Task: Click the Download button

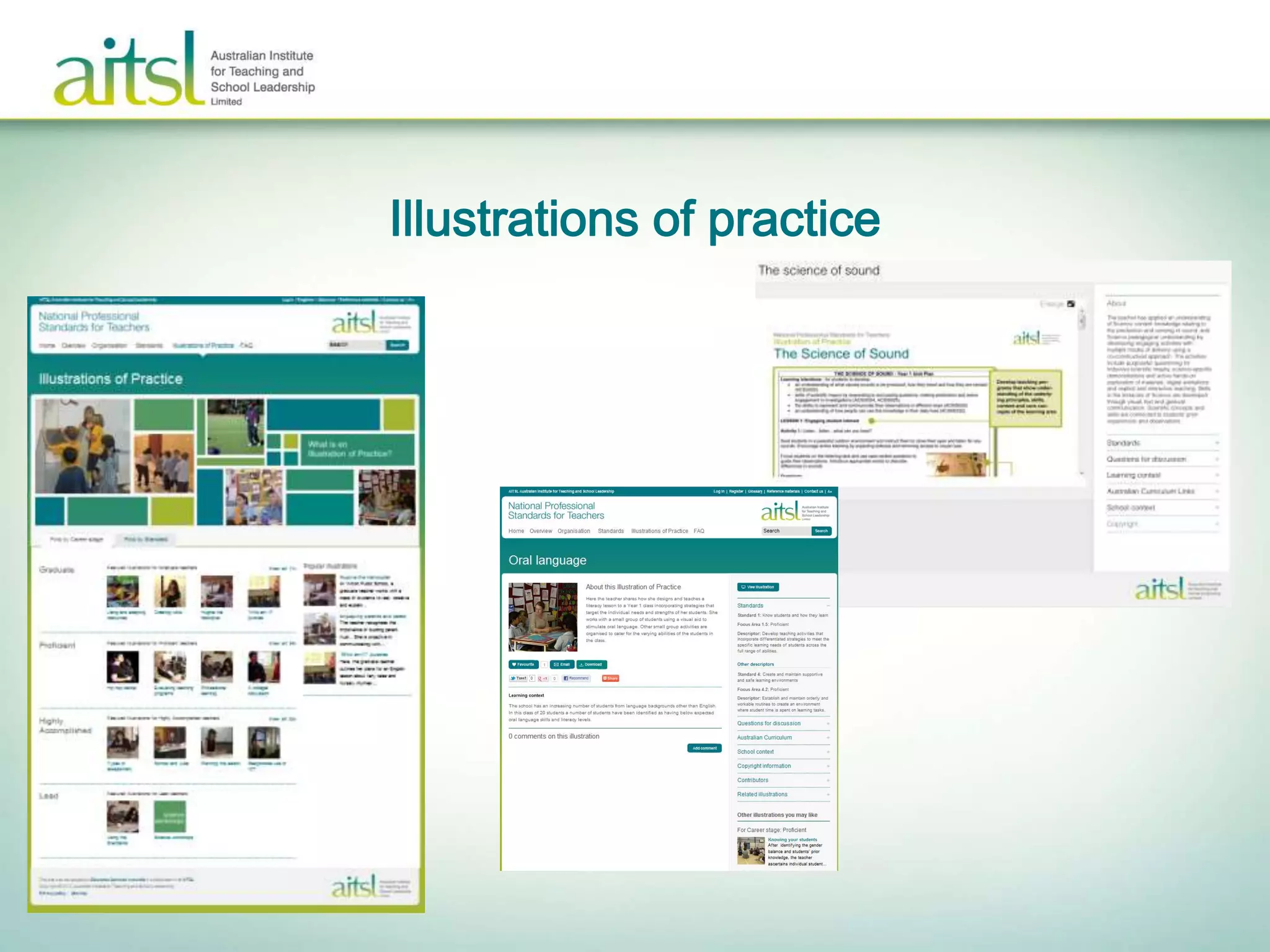Action: [x=590, y=664]
